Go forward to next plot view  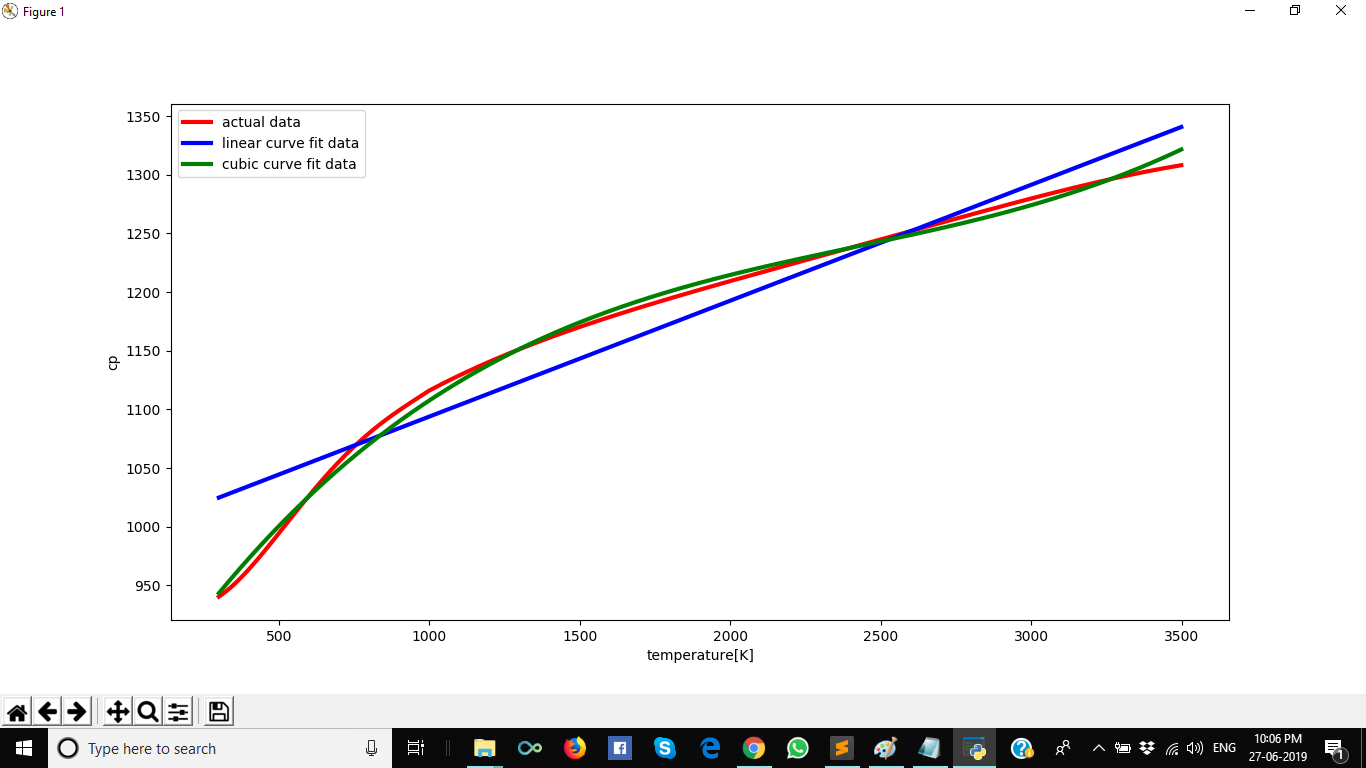pyautogui.click(x=77, y=712)
